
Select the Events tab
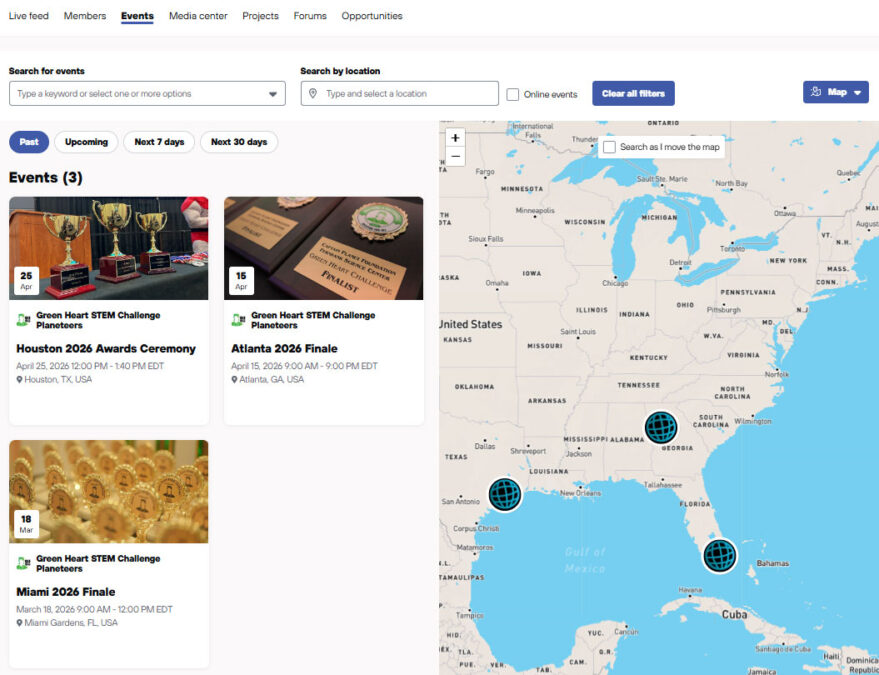click(x=137, y=16)
